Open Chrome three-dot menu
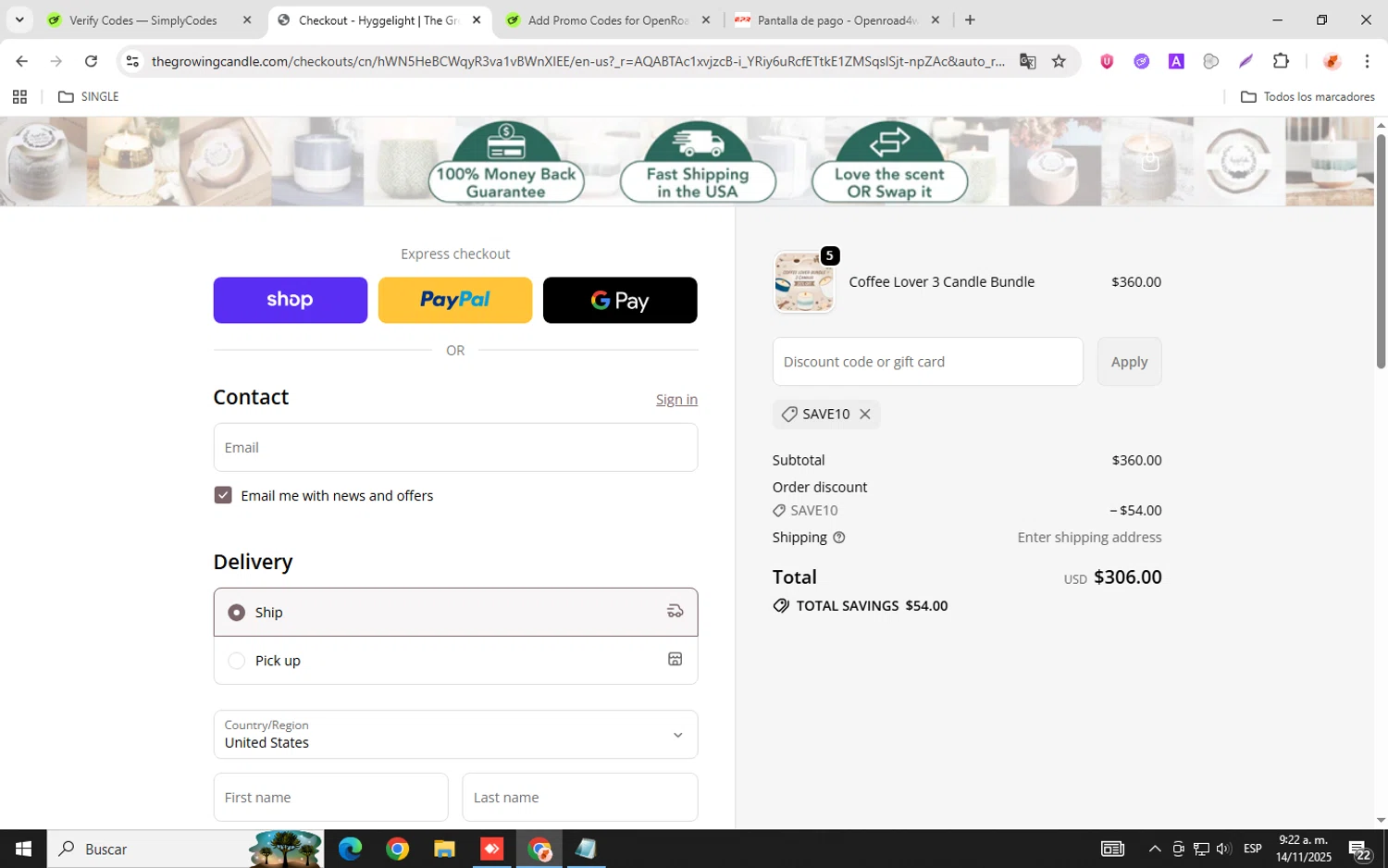 (1367, 61)
